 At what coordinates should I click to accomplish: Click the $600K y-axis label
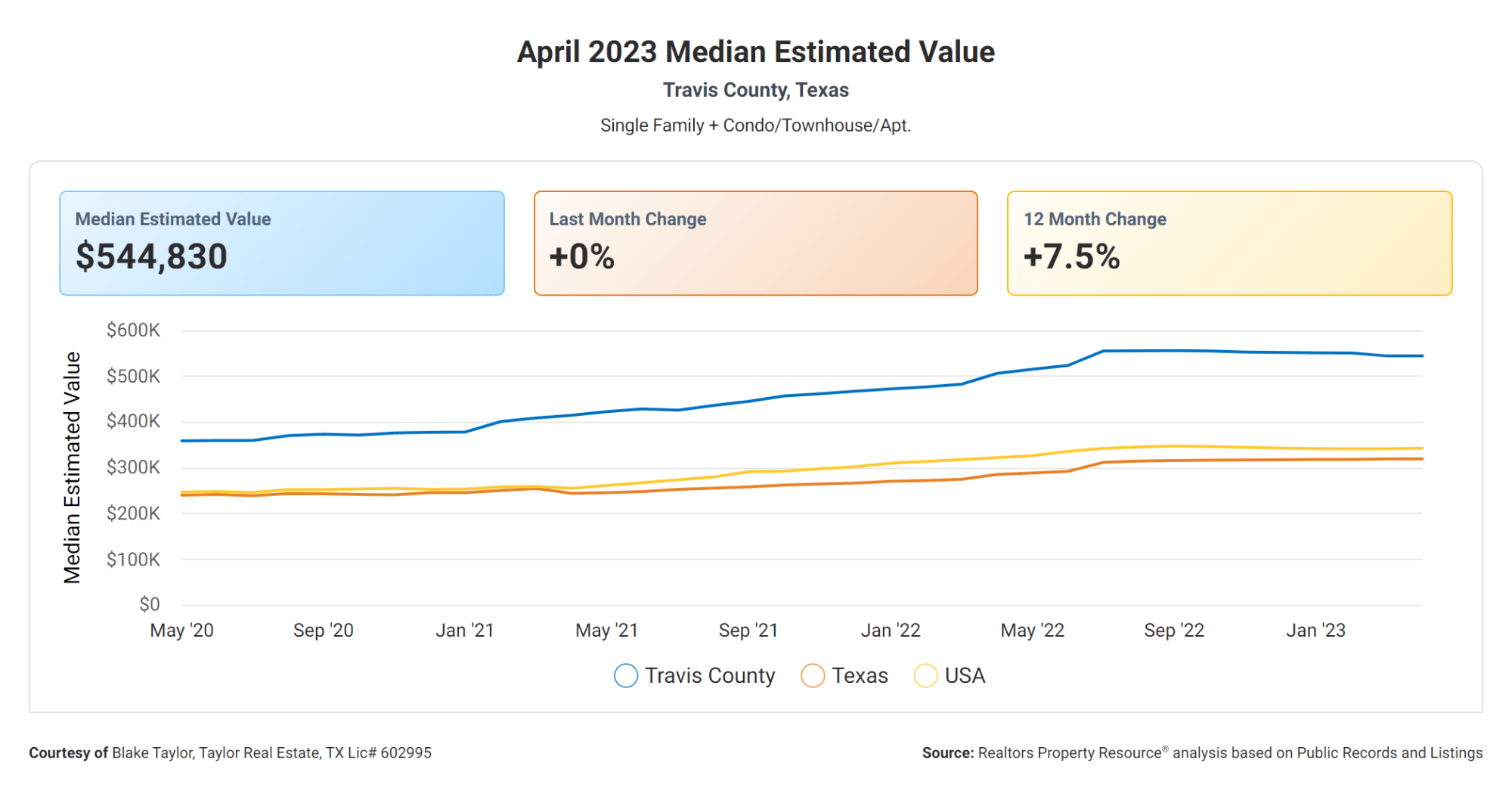pos(133,330)
